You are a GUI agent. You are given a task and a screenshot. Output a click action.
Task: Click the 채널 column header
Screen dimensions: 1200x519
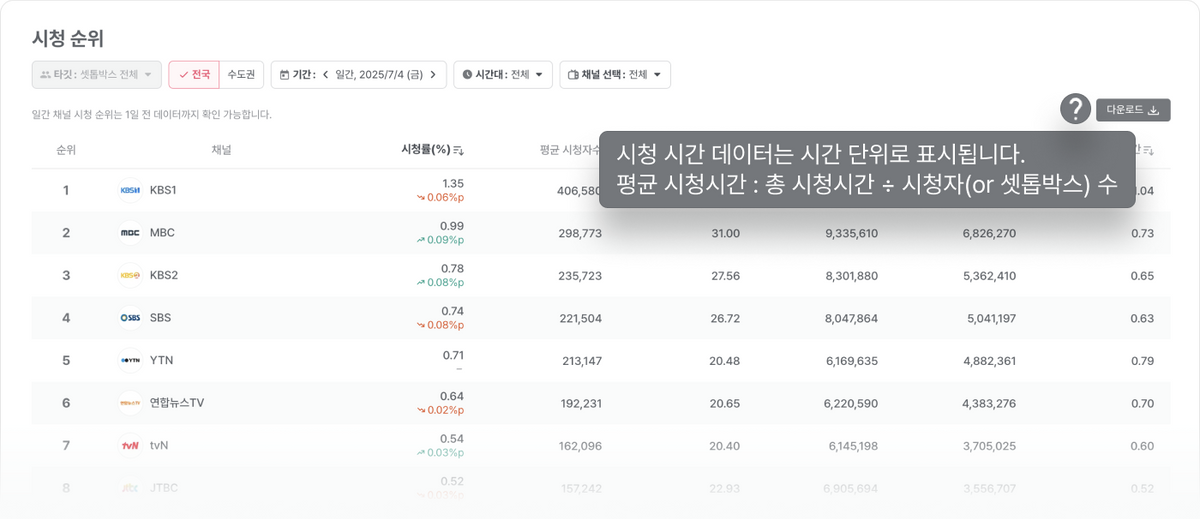221,150
